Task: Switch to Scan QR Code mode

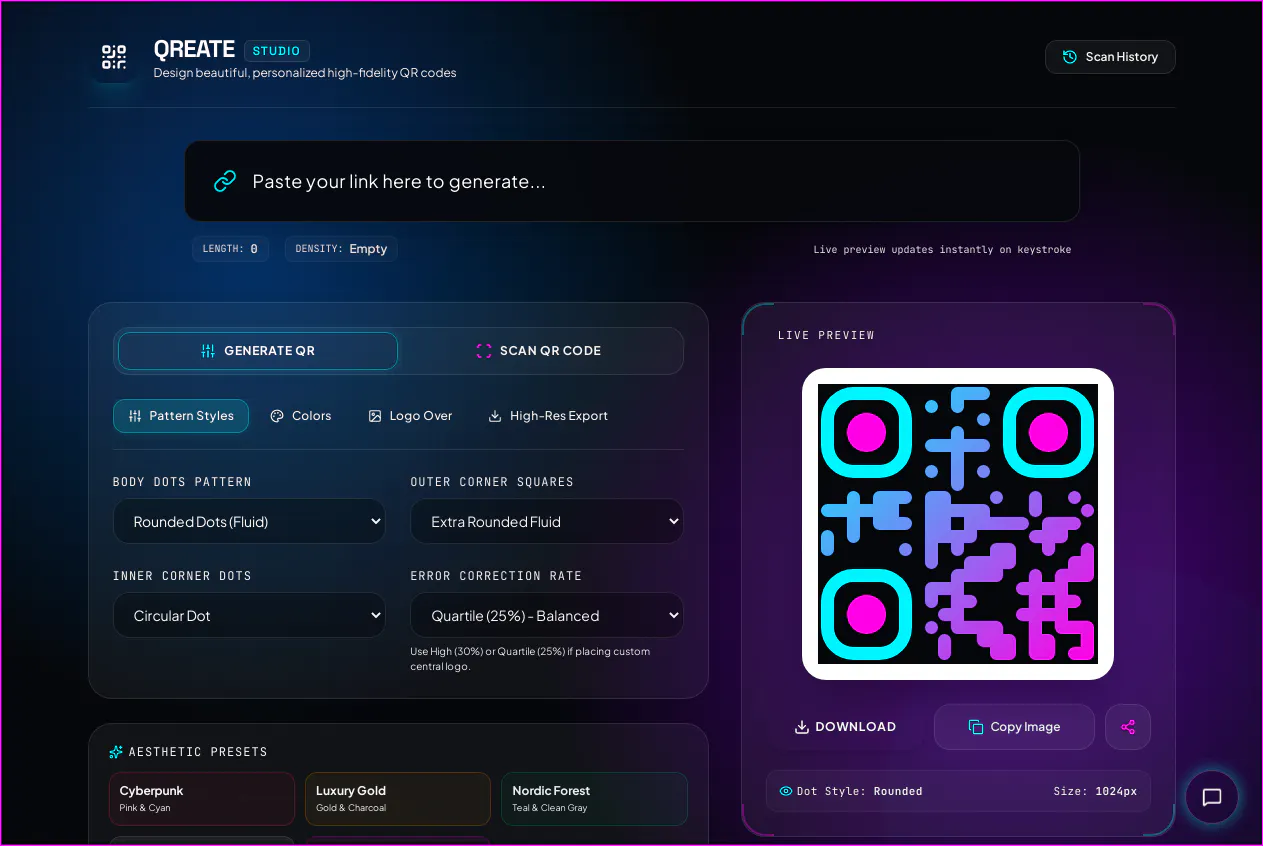Action: point(538,351)
